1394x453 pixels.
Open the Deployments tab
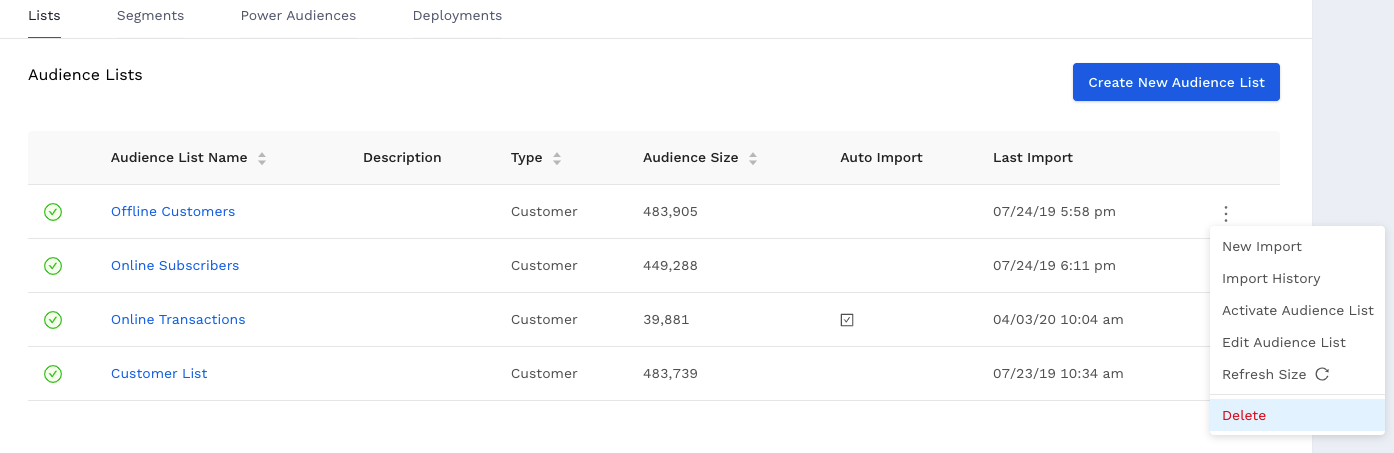pos(457,16)
